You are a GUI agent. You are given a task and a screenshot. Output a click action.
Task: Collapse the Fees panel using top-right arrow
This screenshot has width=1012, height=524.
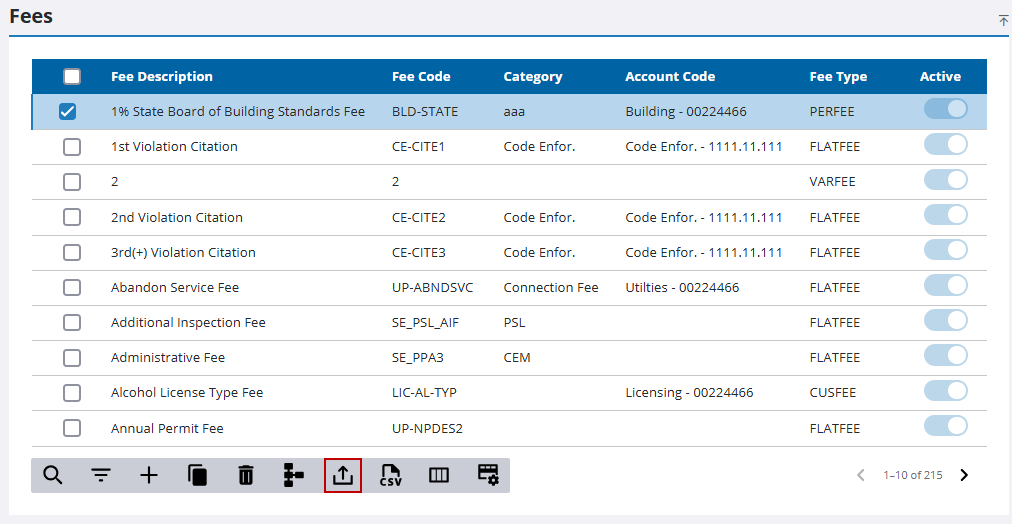pyautogui.click(x=1003, y=20)
